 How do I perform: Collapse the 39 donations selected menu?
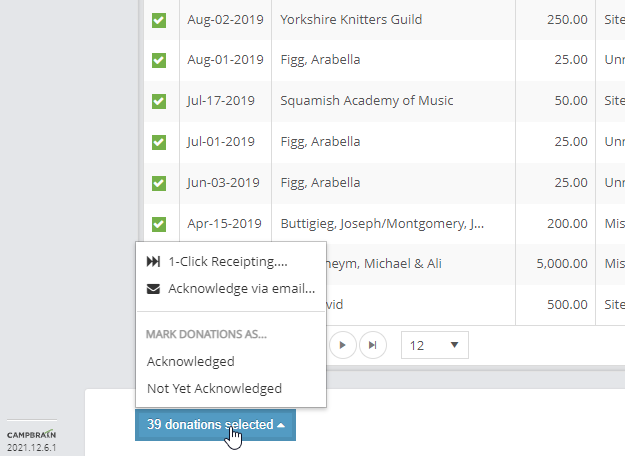click(215, 425)
